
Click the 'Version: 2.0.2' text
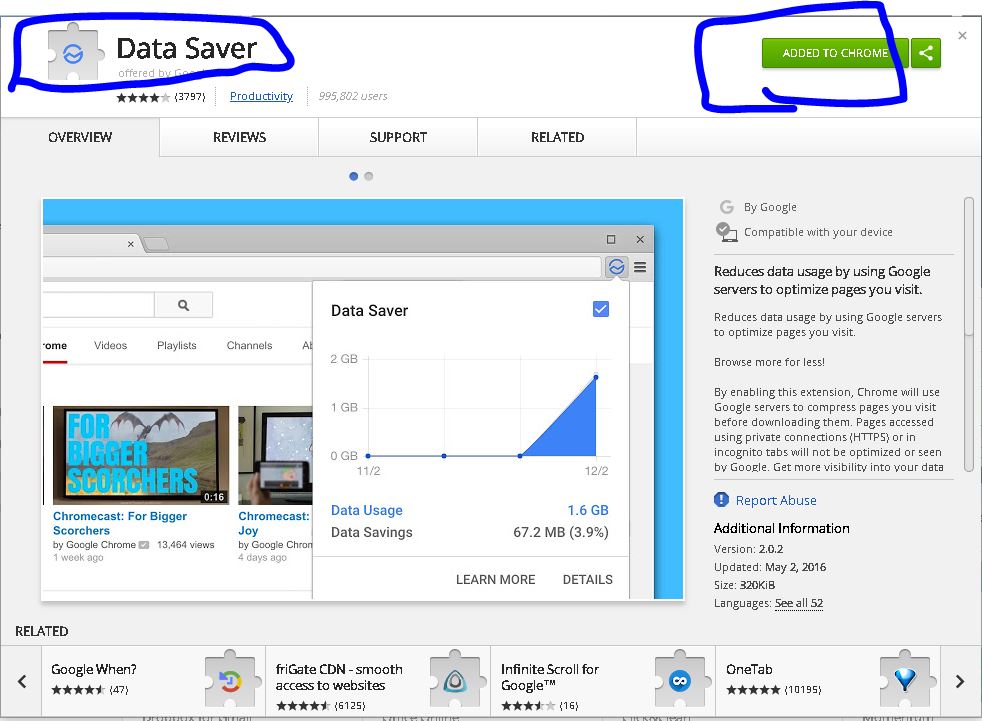(748, 549)
